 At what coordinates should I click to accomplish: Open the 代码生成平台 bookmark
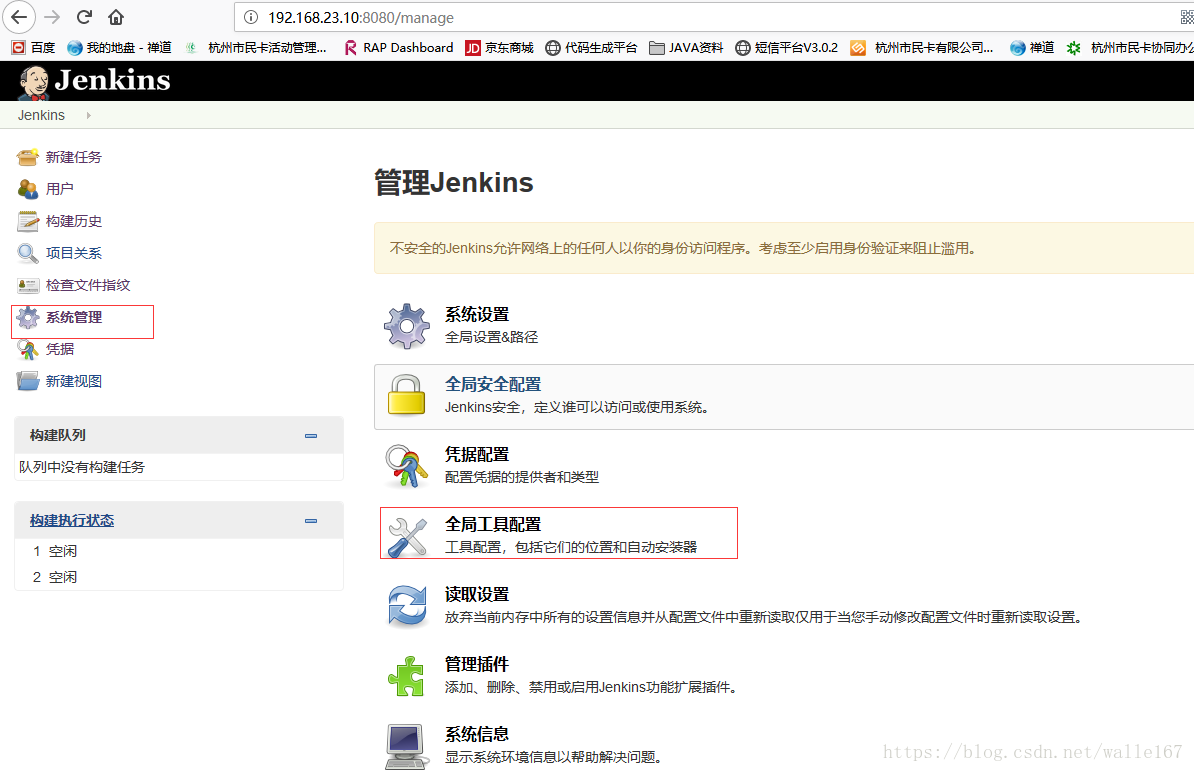pos(592,48)
